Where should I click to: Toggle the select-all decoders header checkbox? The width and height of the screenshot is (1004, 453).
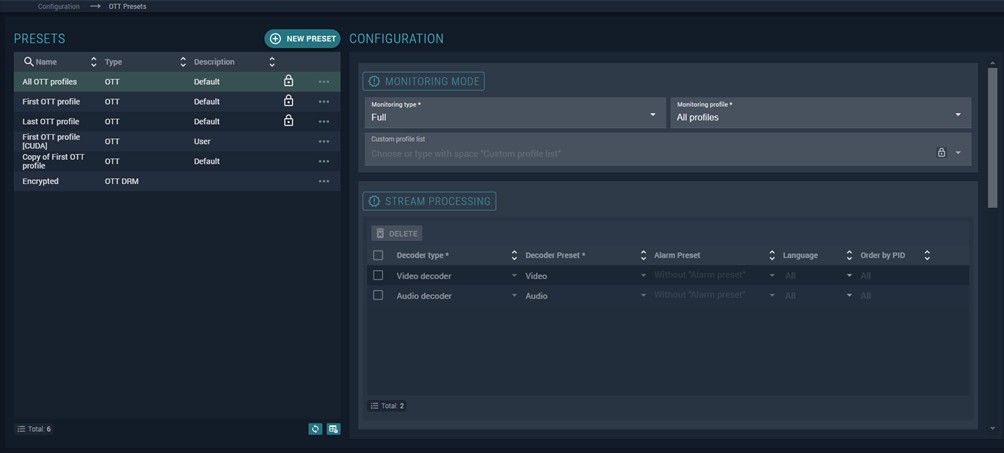tap(378, 255)
